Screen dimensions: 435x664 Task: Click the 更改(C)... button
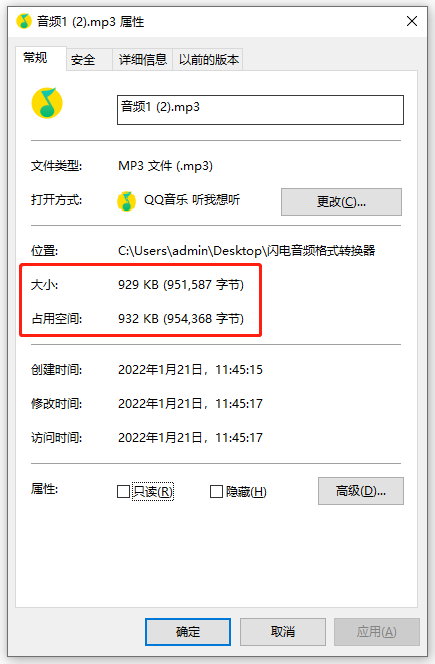[341, 202]
